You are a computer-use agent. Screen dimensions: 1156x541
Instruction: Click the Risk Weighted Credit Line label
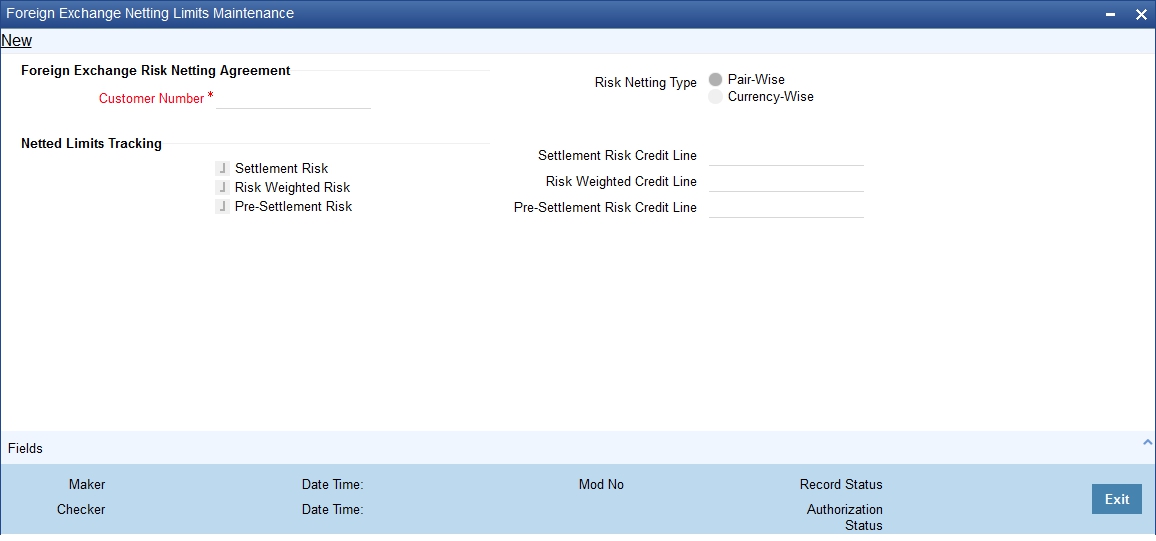(x=621, y=181)
